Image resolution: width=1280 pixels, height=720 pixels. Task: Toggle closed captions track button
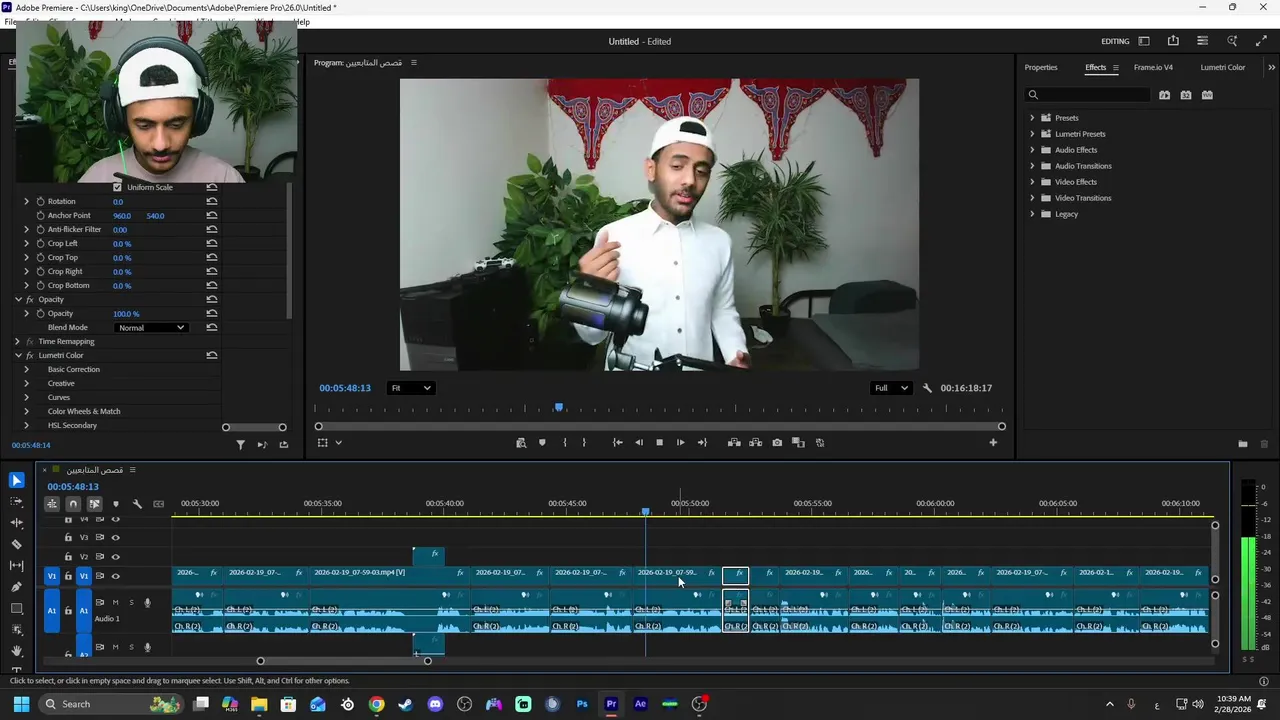click(158, 504)
